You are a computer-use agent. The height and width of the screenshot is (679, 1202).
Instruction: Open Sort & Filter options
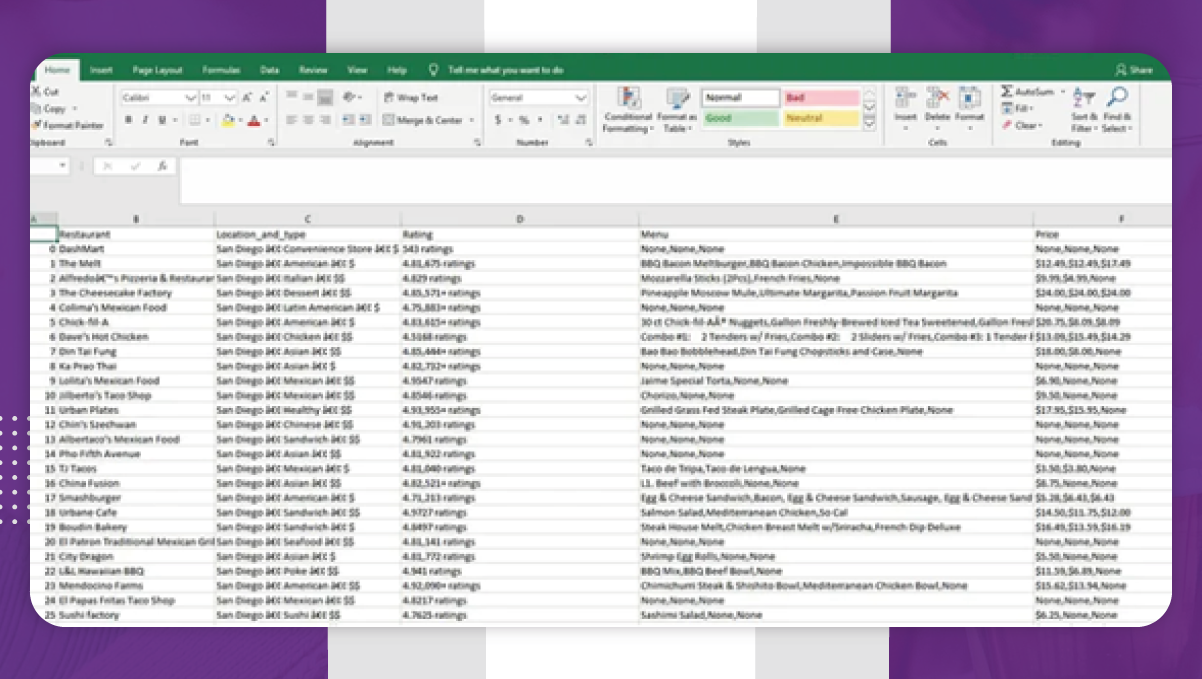1083,98
